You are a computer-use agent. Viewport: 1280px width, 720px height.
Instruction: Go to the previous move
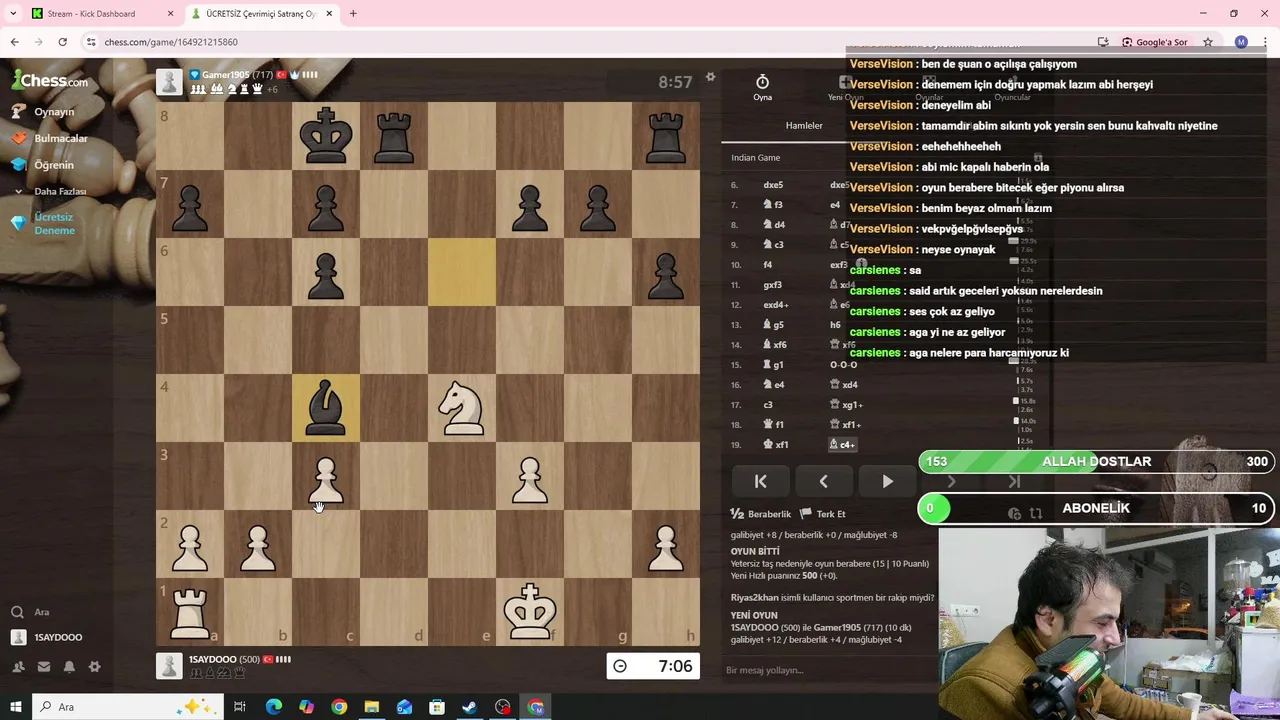824,481
